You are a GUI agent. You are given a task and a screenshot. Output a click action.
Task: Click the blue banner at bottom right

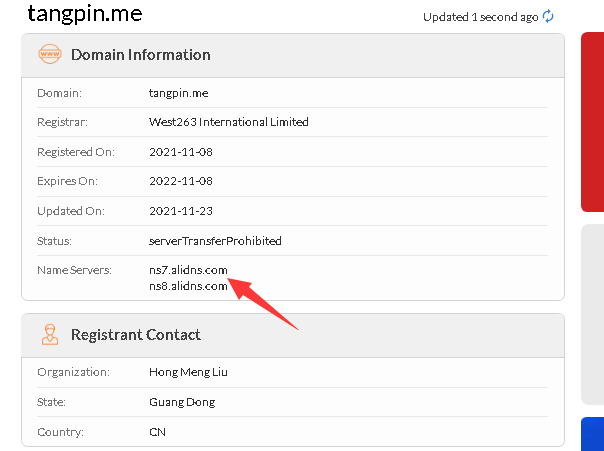click(x=592, y=435)
